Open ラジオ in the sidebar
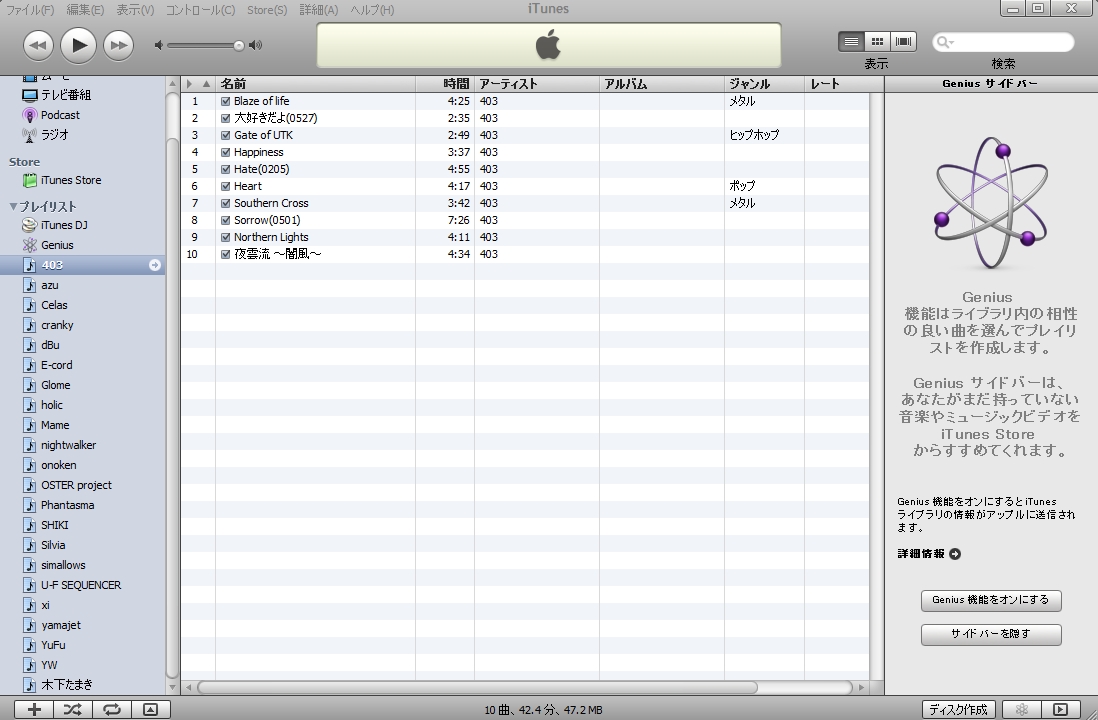 click(55, 134)
